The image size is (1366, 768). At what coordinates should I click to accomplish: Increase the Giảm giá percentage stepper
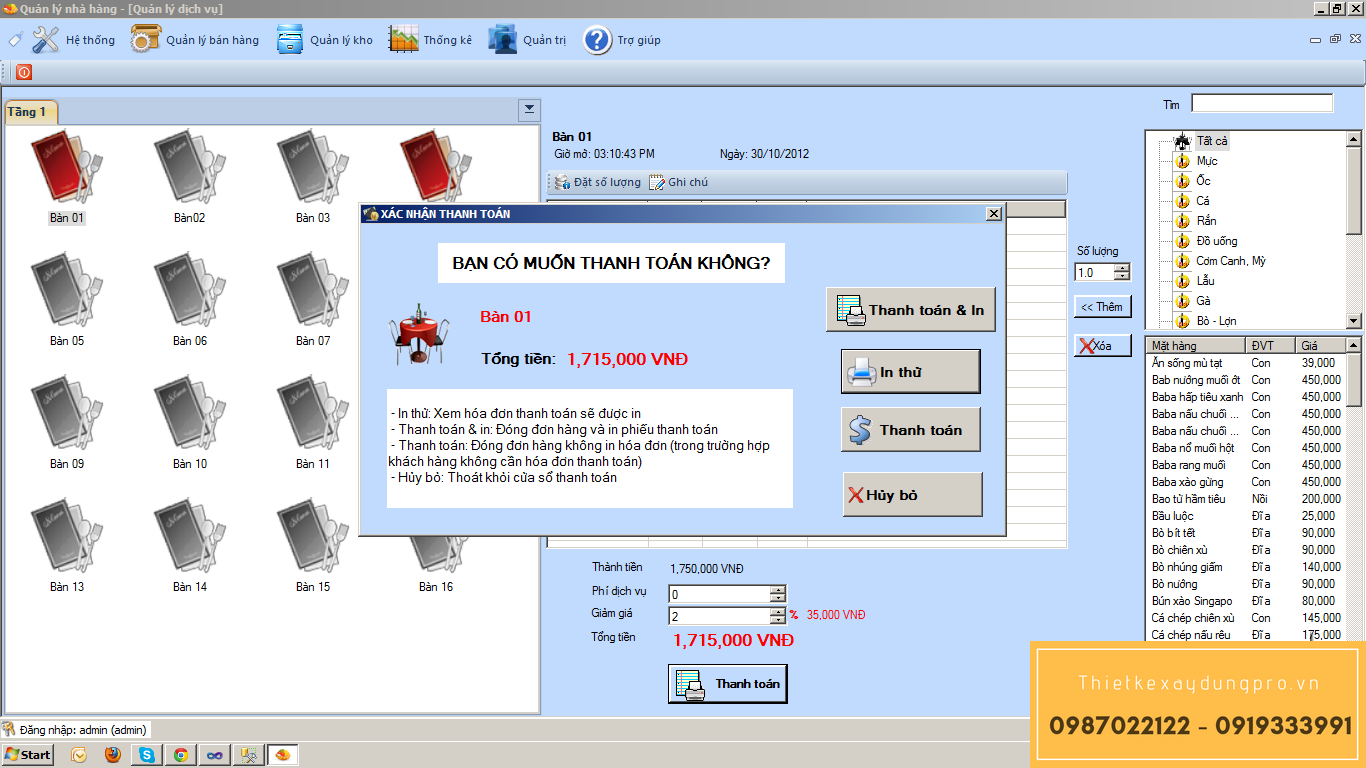click(777, 612)
